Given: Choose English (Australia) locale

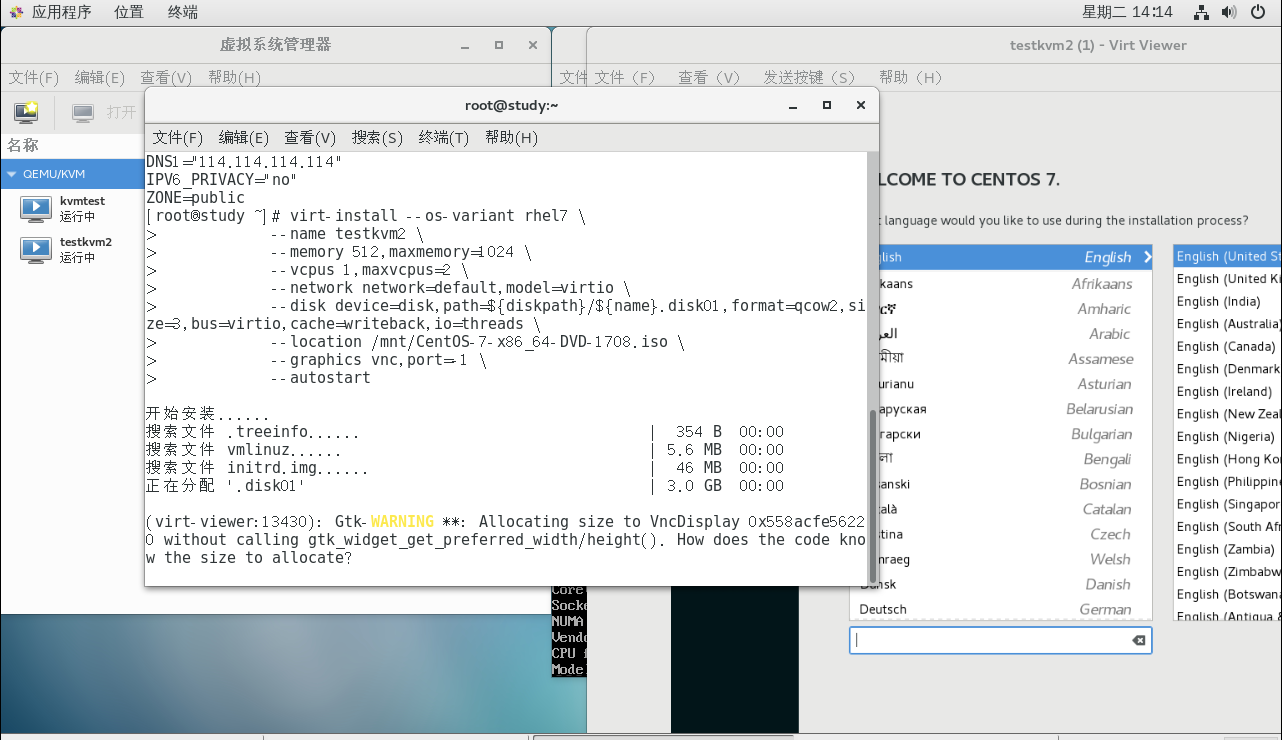Looking at the screenshot, I should pyautogui.click(x=1227, y=324).
